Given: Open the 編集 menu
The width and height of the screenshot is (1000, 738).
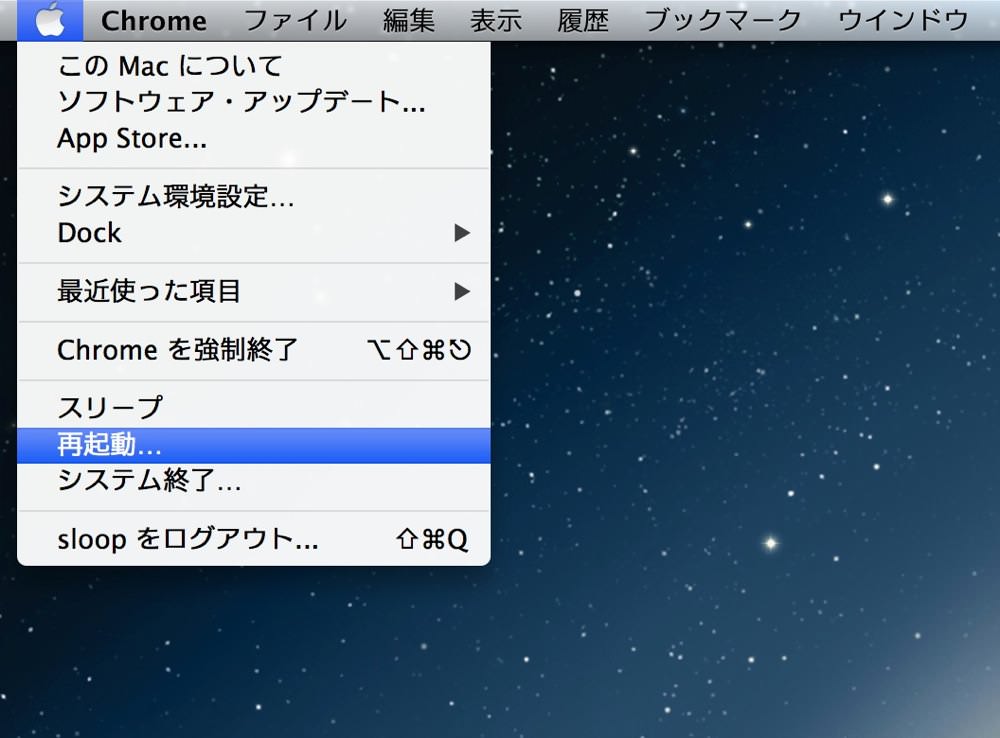Looking at the screenshot, I should [409, 20].
